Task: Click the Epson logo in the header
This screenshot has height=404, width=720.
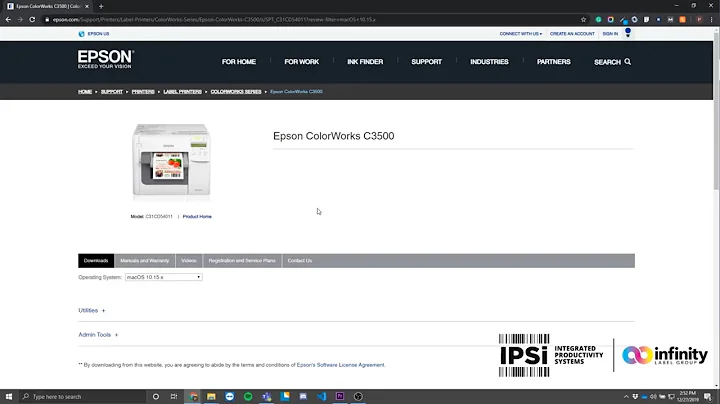Action: click(x=106, y=59)
